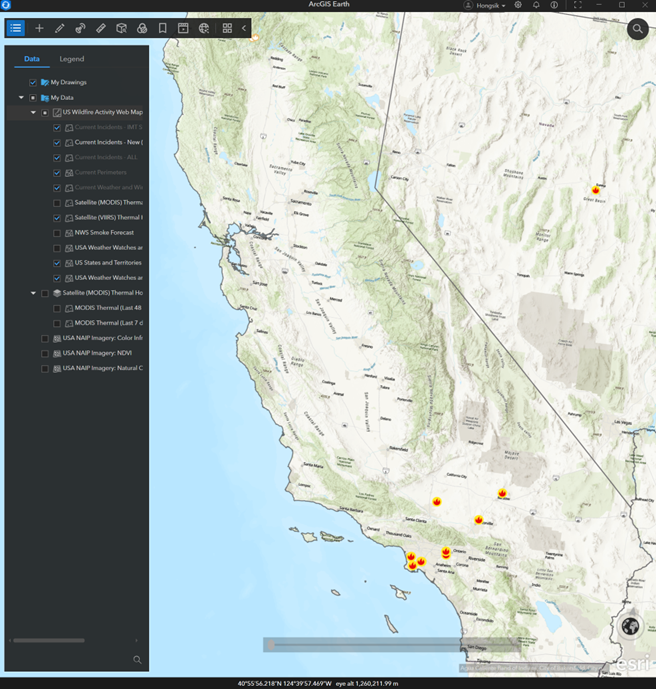The width and height of the screenshot is (656, 689).
Task: Enable NWS Smoke Forecast layer
Action: pyautogui.click(x=57, y=233)
